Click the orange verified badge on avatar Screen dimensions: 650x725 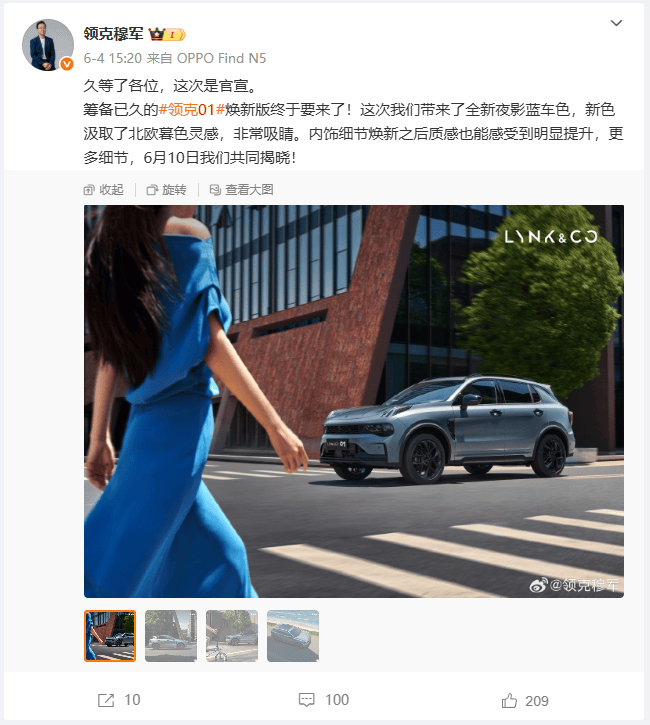[x=67, y=64]
